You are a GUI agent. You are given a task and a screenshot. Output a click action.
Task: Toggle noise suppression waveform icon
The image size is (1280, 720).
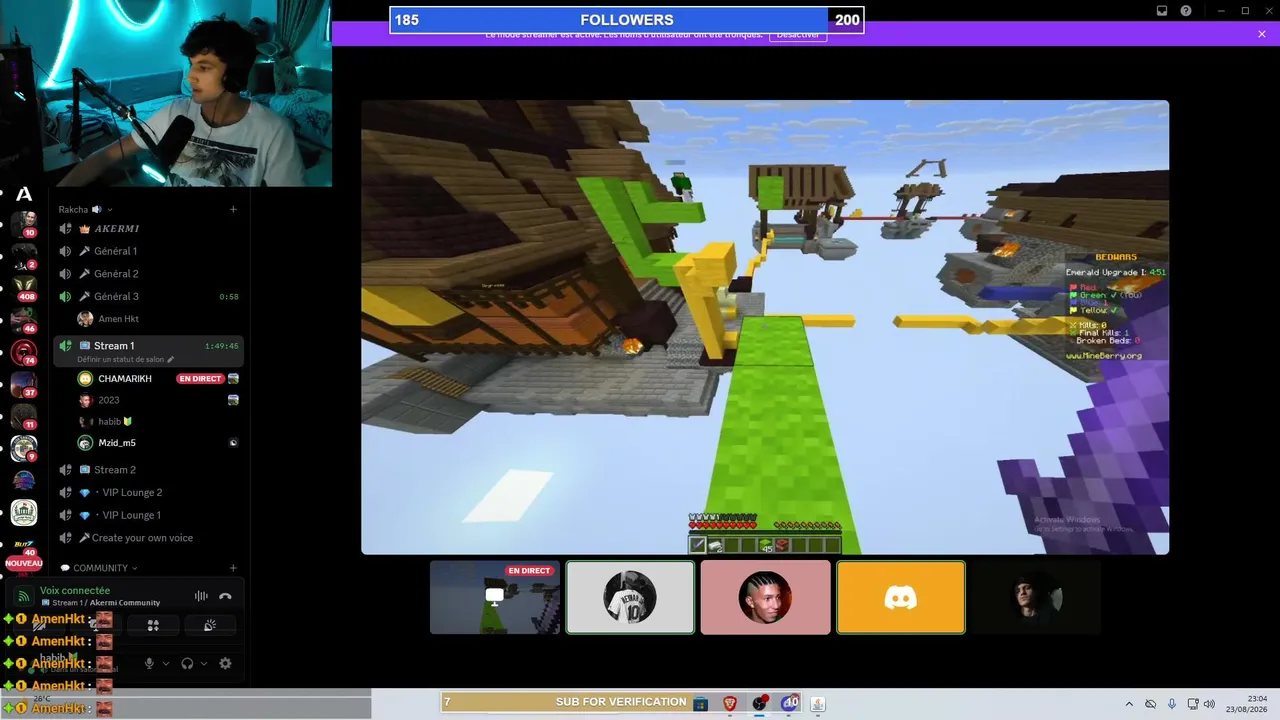201,596
